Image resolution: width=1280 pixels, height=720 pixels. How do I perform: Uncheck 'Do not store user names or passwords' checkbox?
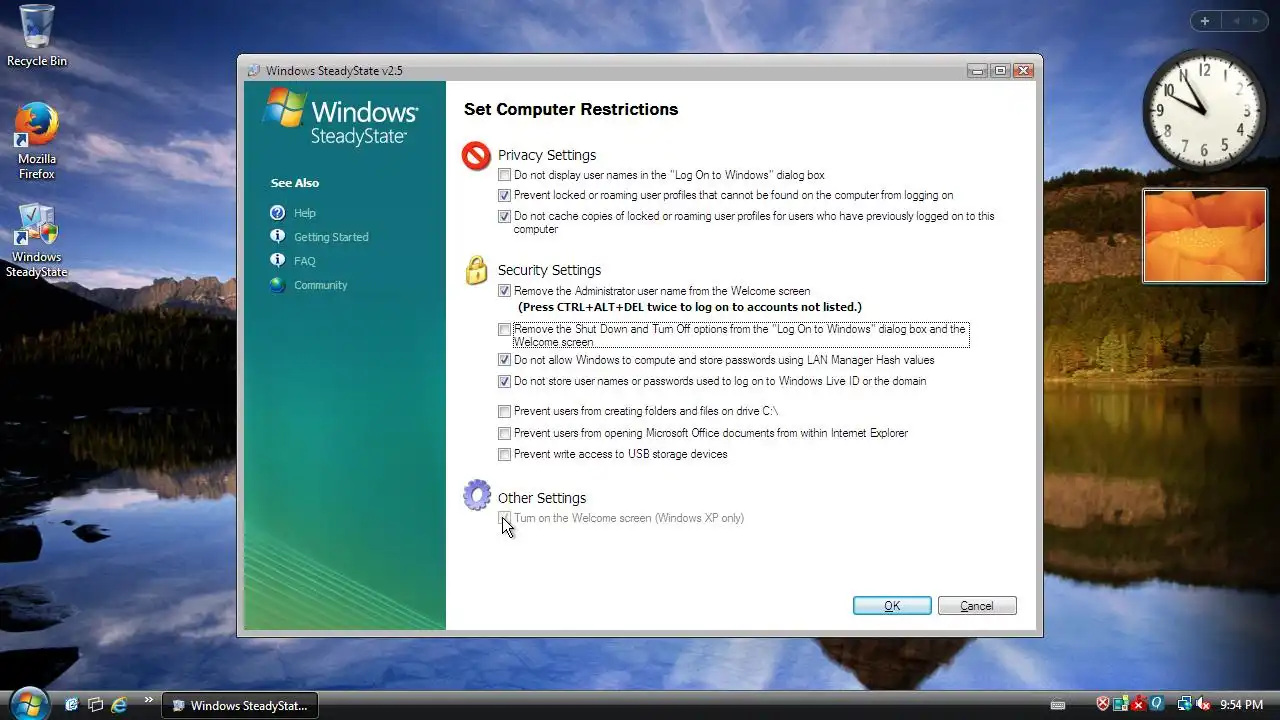tap(505, 381)
